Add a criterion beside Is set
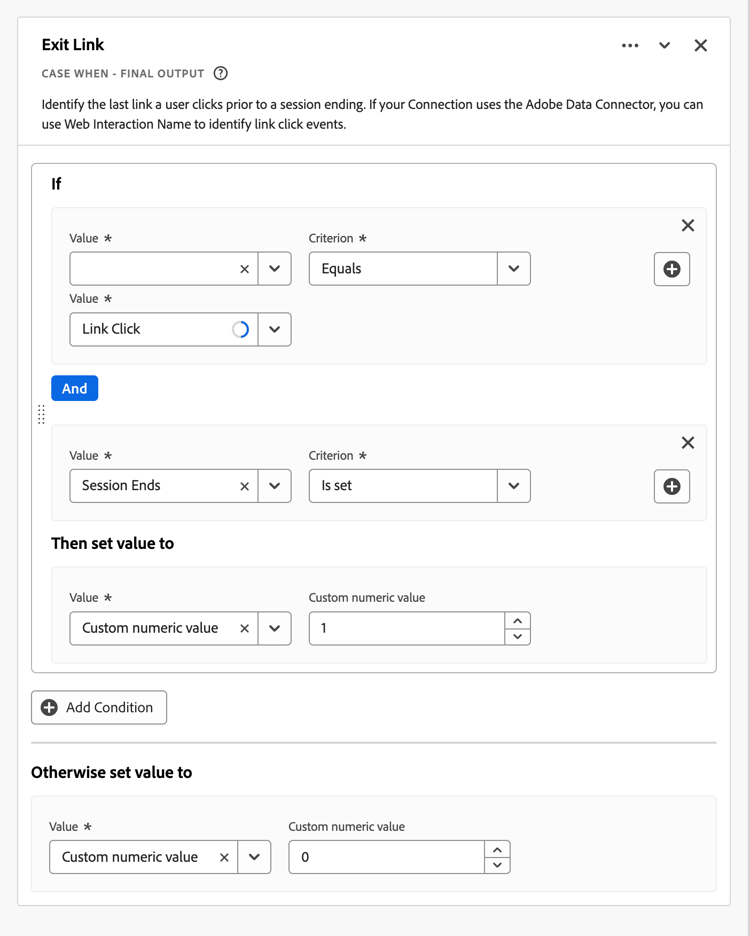Screen dimensions: 750x936 click(672, 487)
